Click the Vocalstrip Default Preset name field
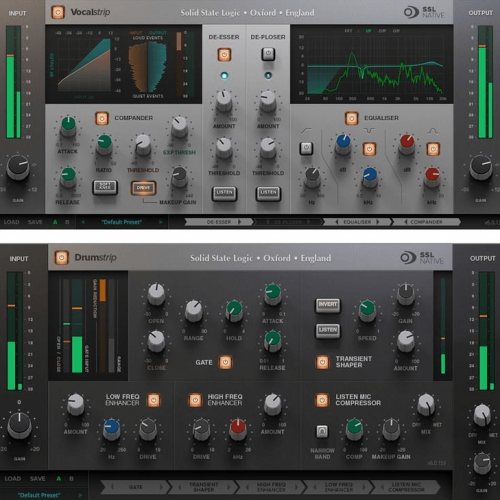 [122, 222]
